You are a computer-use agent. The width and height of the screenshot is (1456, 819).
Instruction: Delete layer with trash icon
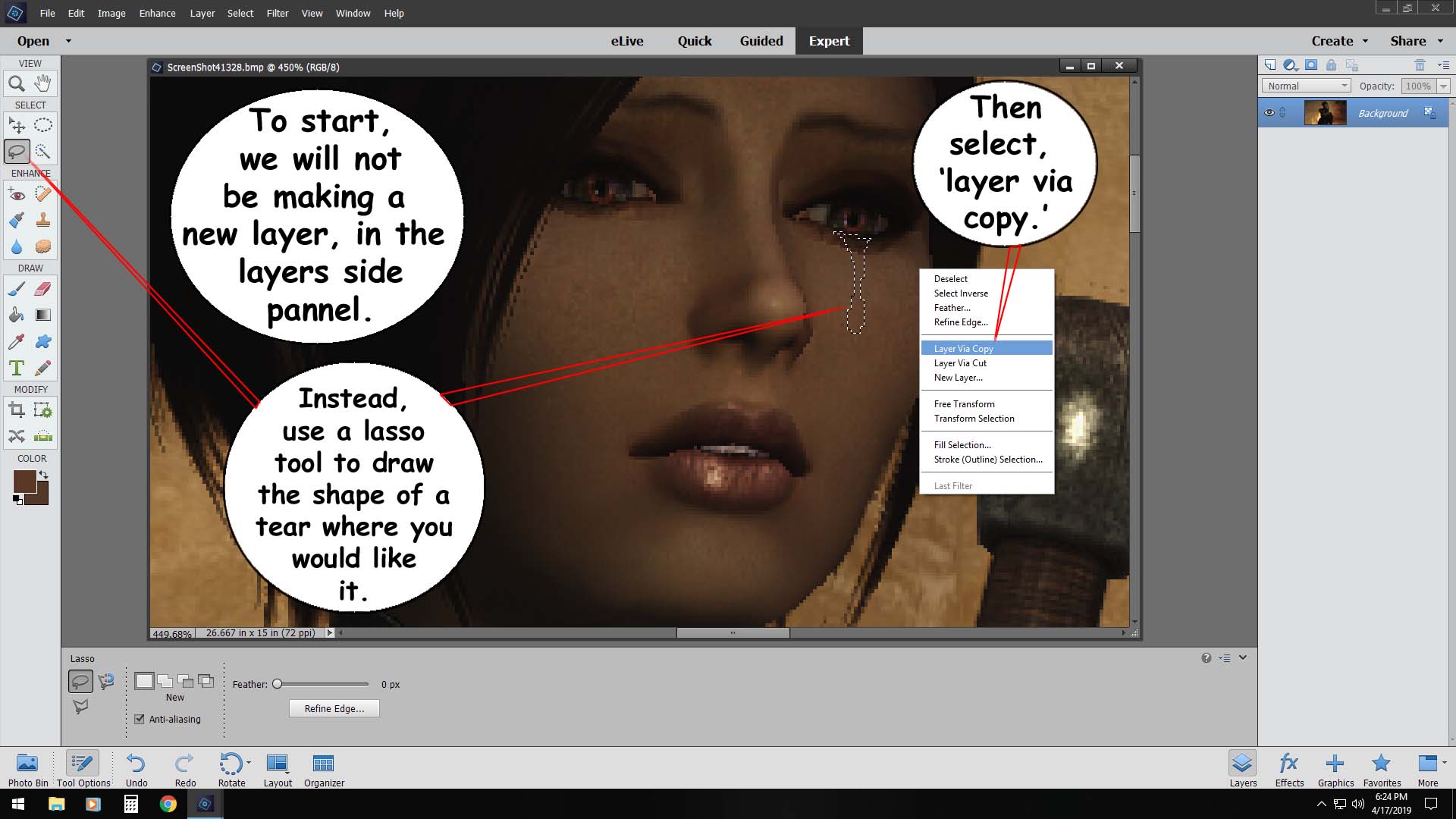[x=1420, y=65]
